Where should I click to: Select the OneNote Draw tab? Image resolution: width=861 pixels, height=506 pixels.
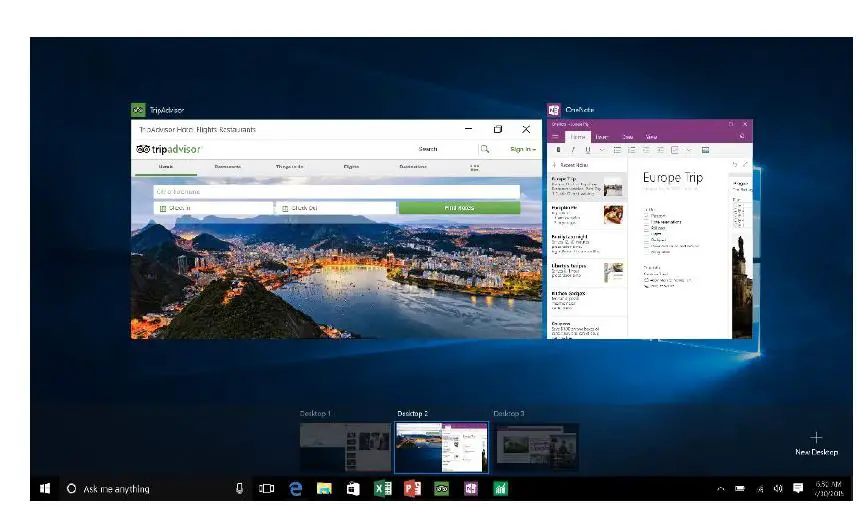(x=628, y=137)
